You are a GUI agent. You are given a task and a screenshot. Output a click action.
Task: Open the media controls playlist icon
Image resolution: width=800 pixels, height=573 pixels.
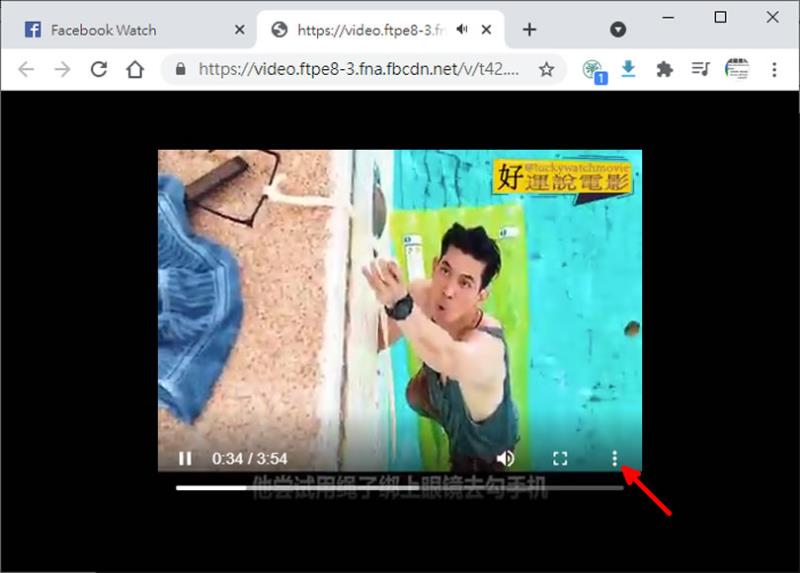click(701, 69)
